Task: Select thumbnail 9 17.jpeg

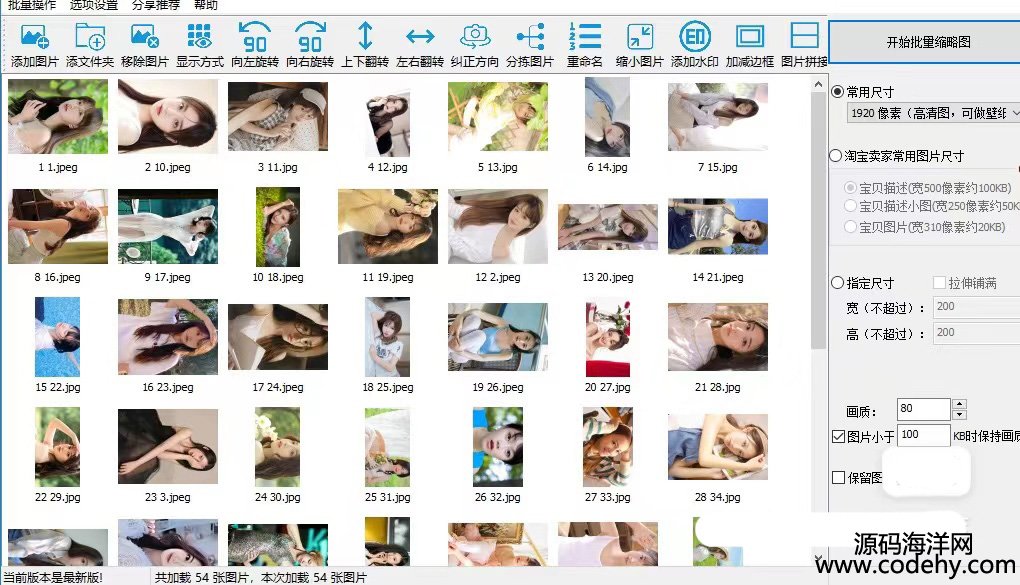Action: 168,226
